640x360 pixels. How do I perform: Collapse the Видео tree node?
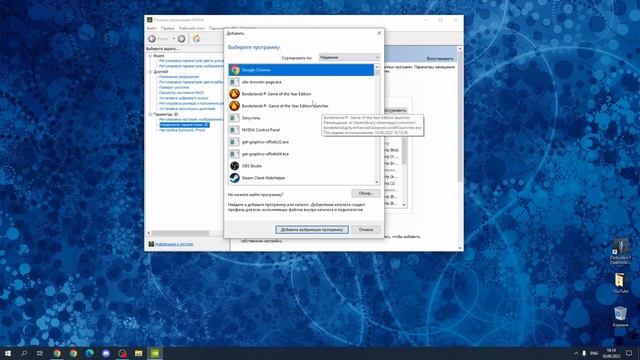[150, 56]
